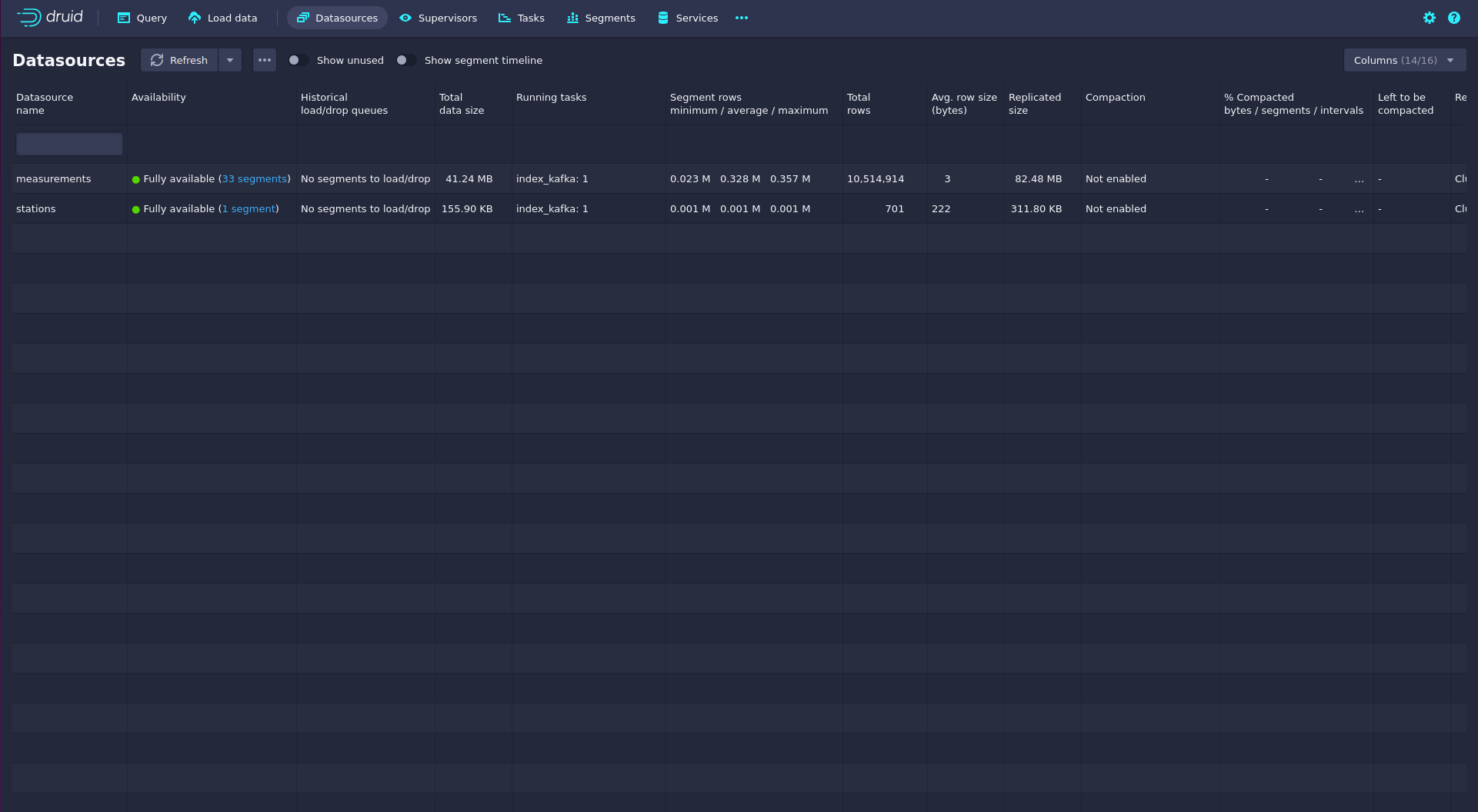The width and height of the screenshot is (1478, 812).
Task: Toggle the Show unused switch
Action: point(298,60)
